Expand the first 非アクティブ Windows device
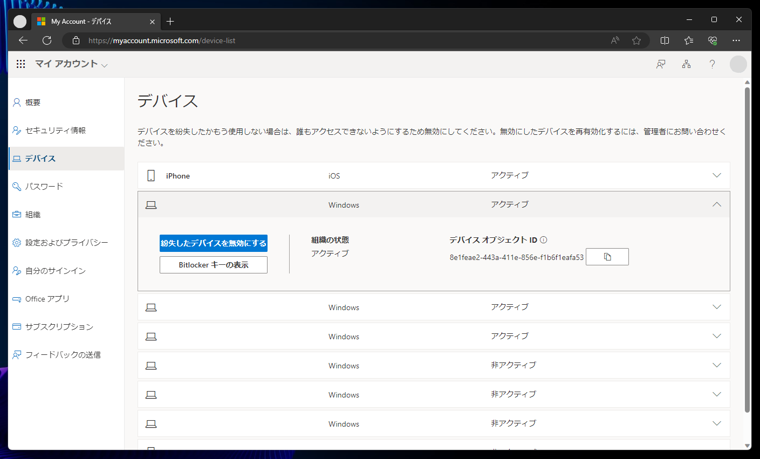This screenshot has height=459, width=760. pos(716,366)
